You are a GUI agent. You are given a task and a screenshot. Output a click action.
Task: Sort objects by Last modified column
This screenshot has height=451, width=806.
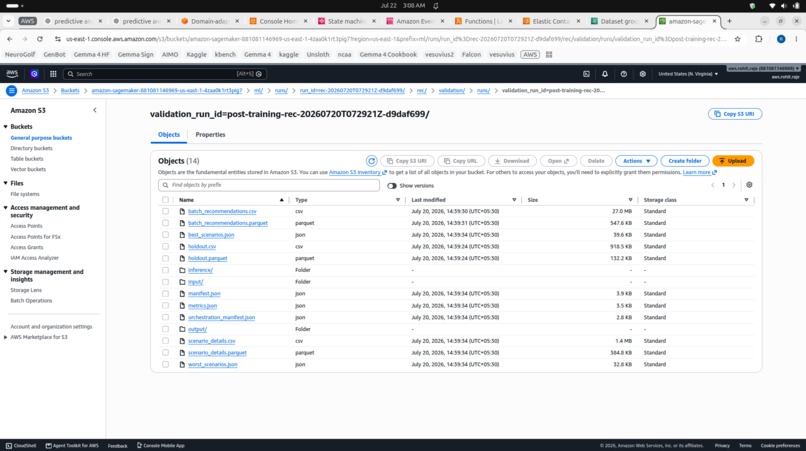[x=428, y=200]
